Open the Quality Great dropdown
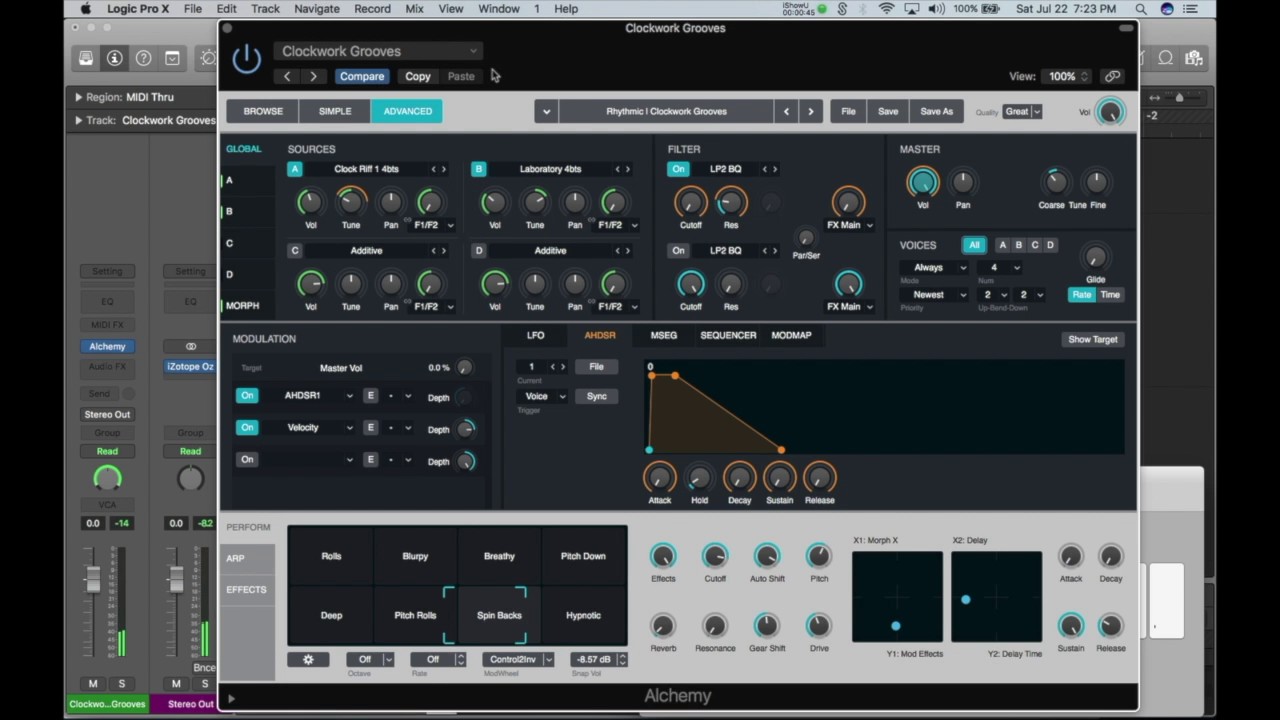 pyautogui.click(x=1023, y=111)
